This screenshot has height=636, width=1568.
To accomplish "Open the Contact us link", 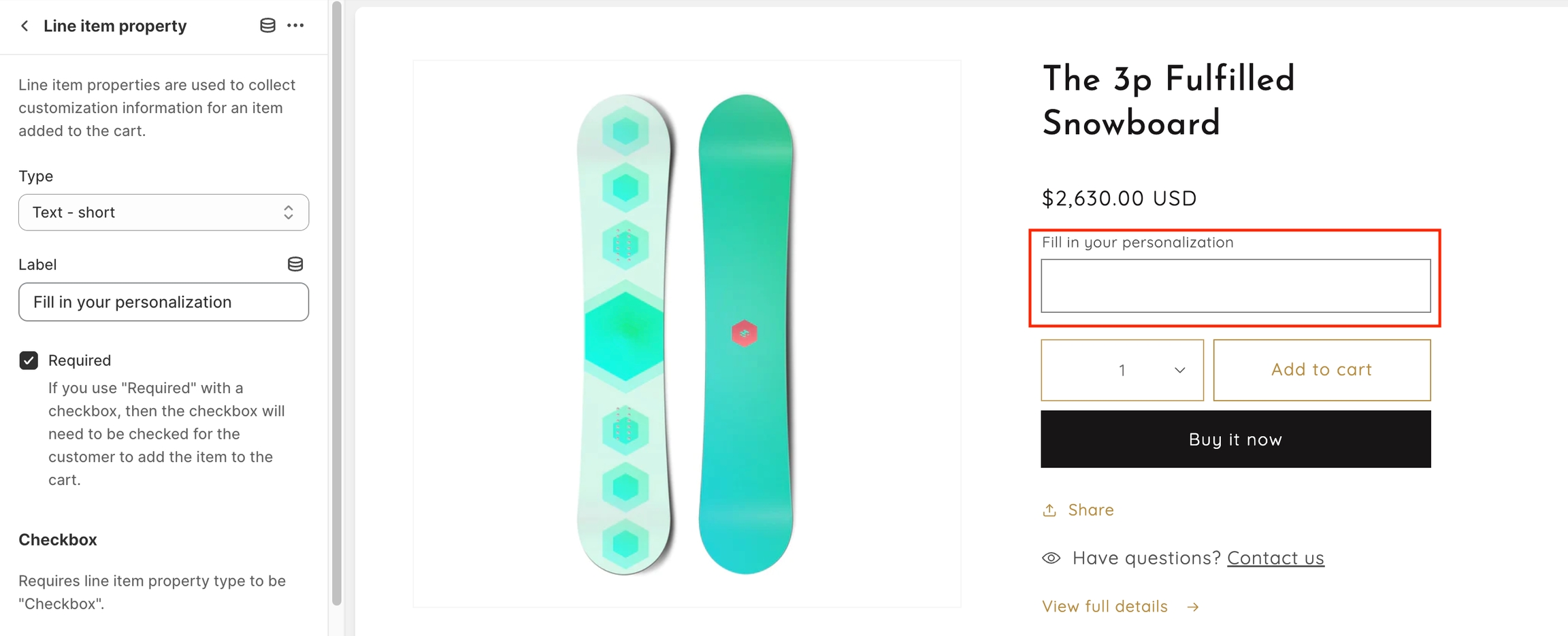I will (x=1275, y=558).
